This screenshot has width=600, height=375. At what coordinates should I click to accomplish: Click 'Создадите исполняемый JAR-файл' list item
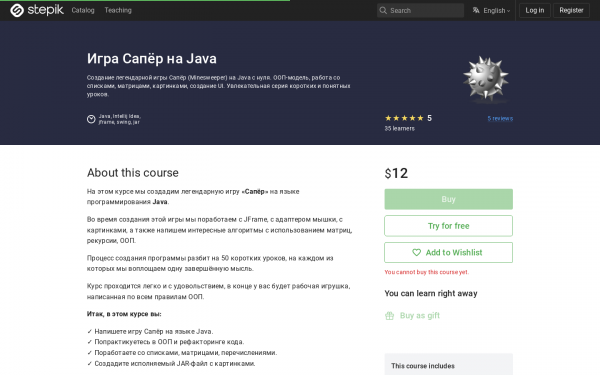click(171, 364)
